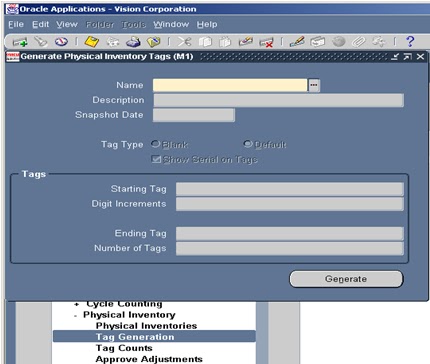Click the Next Step toolbar icon
The image size is (430, 364).
pos(113,42)
